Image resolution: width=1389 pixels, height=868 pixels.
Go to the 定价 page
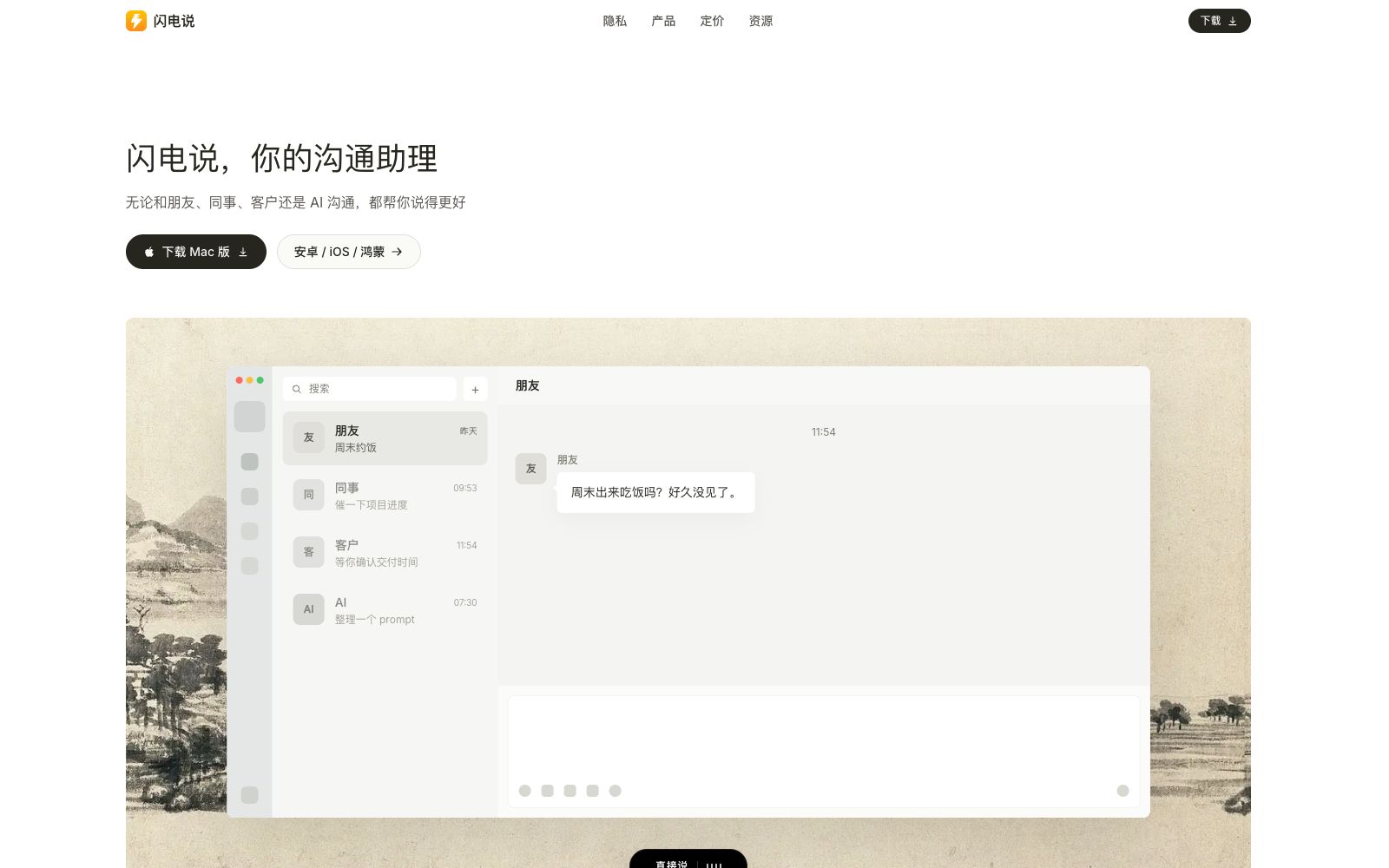point(712,21)
